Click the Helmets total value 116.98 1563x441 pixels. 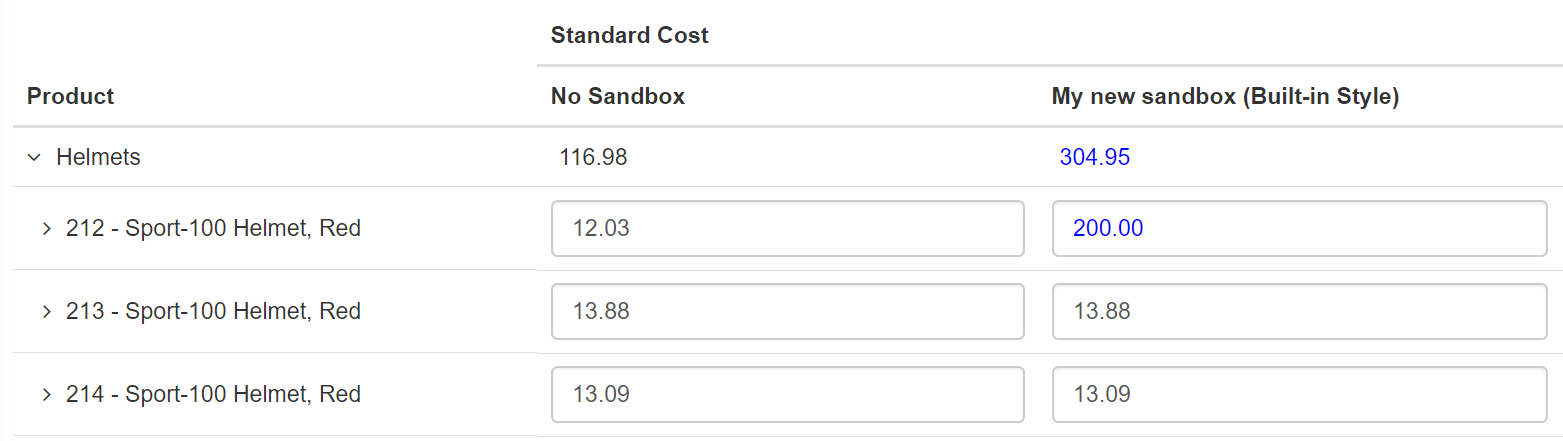point(594,157)
